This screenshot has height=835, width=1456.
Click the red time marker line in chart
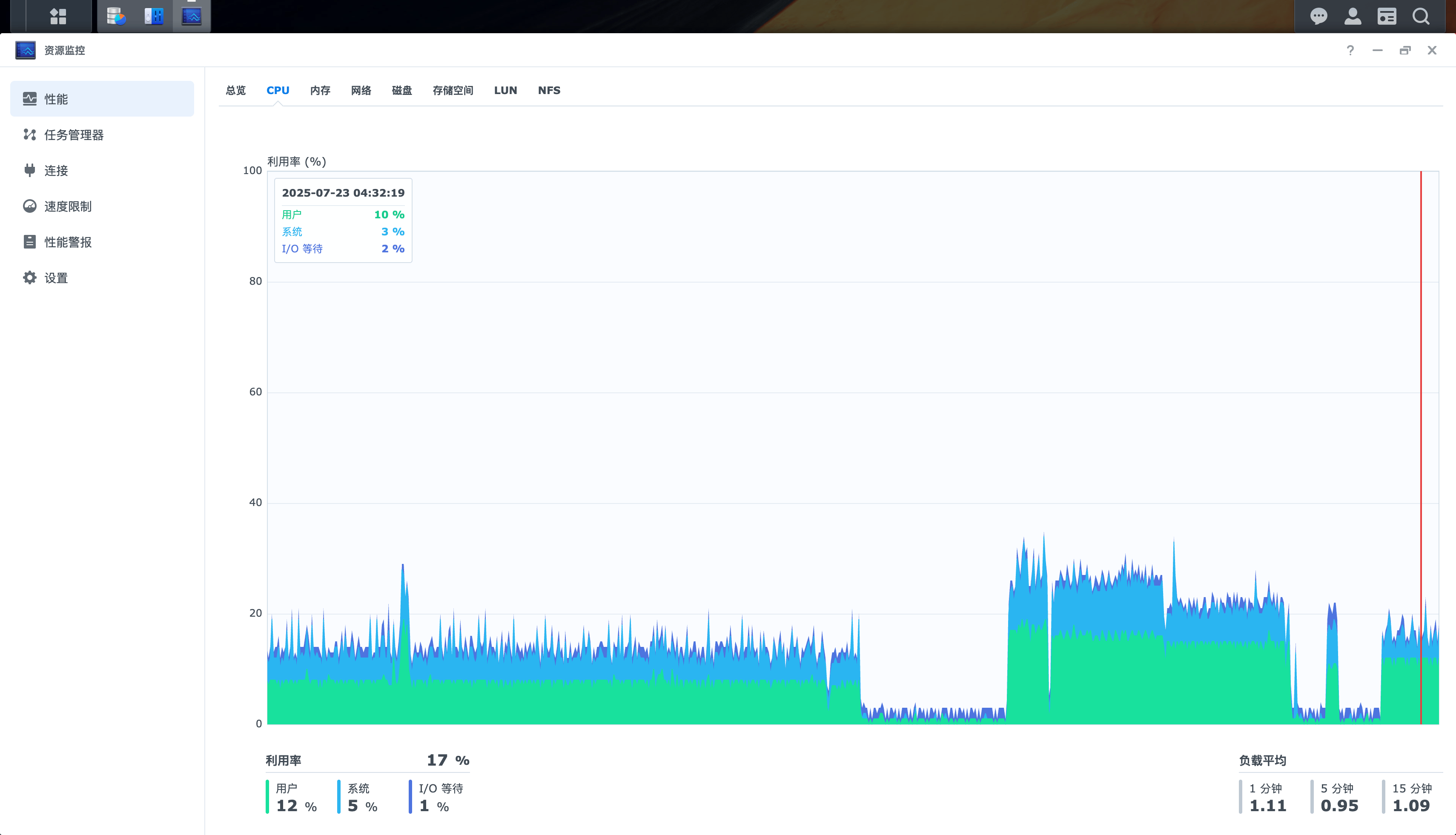click(1421, 447)
